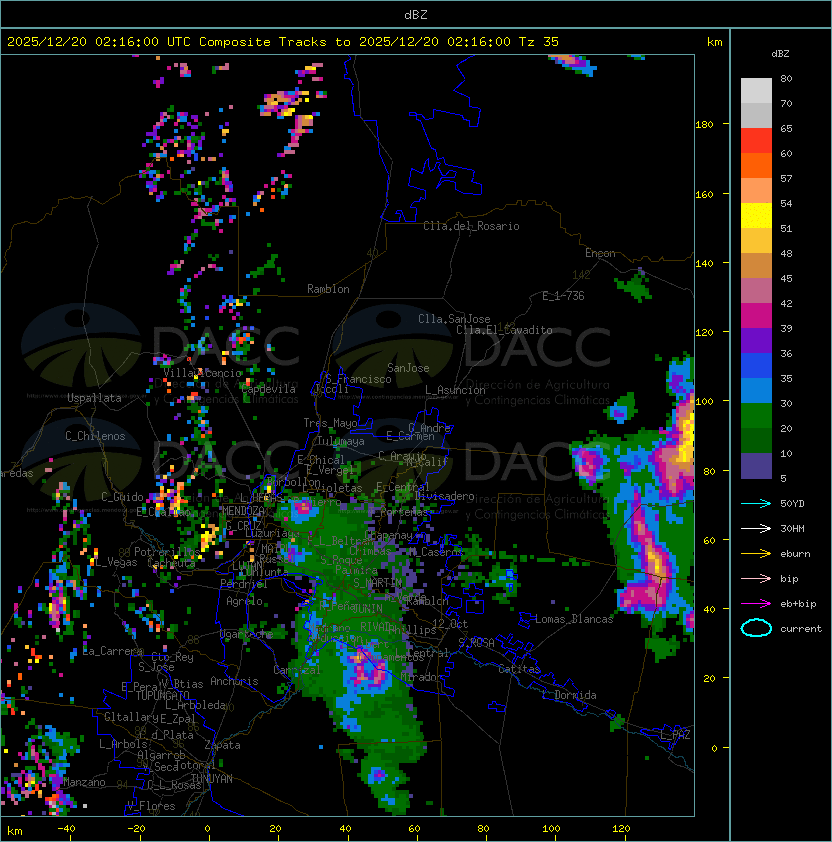
Task: Click the magenta eb+bip arrow legend icon
Action: [x=756, y=604]
